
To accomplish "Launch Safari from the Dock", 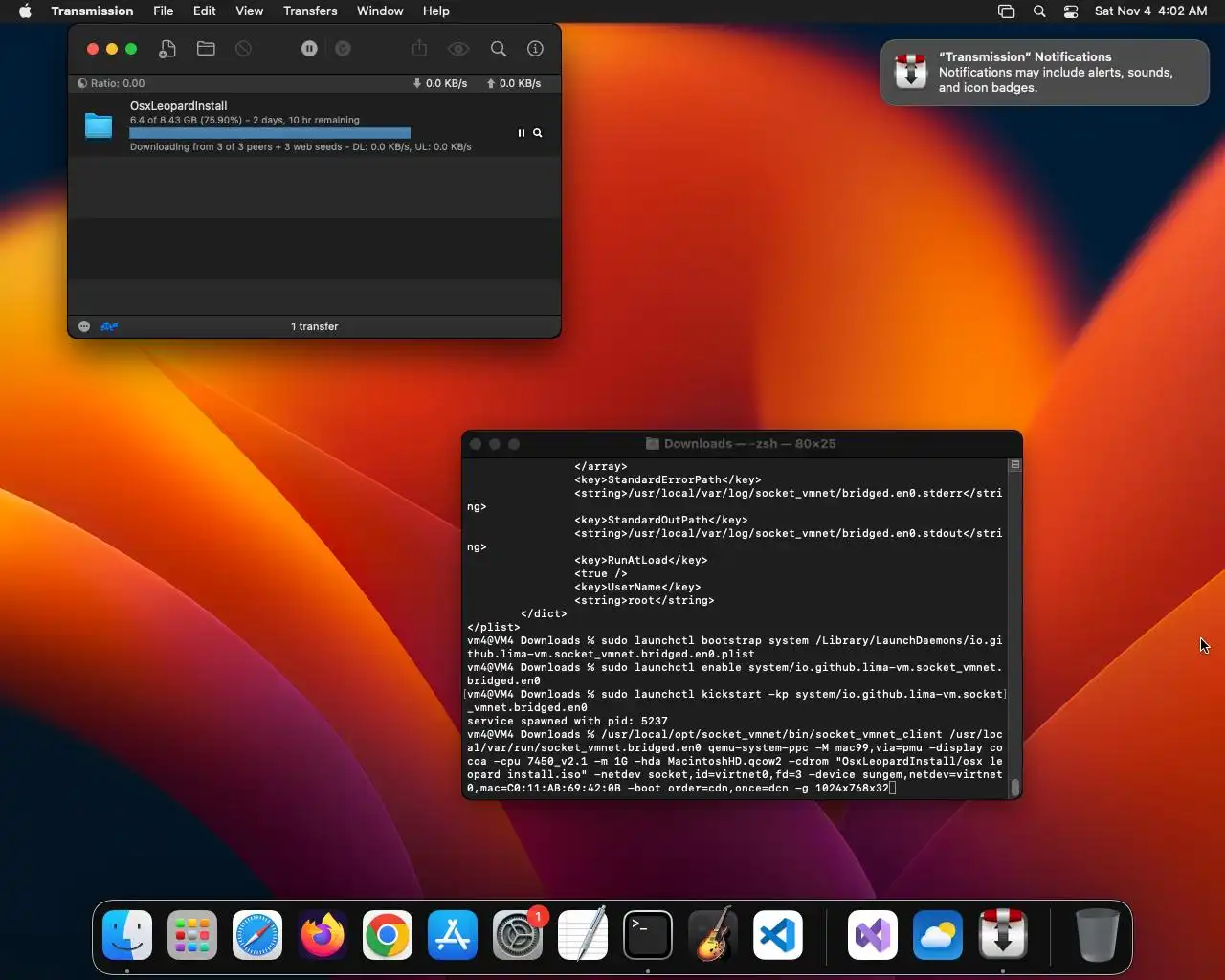I will click(x=257, y=935).
